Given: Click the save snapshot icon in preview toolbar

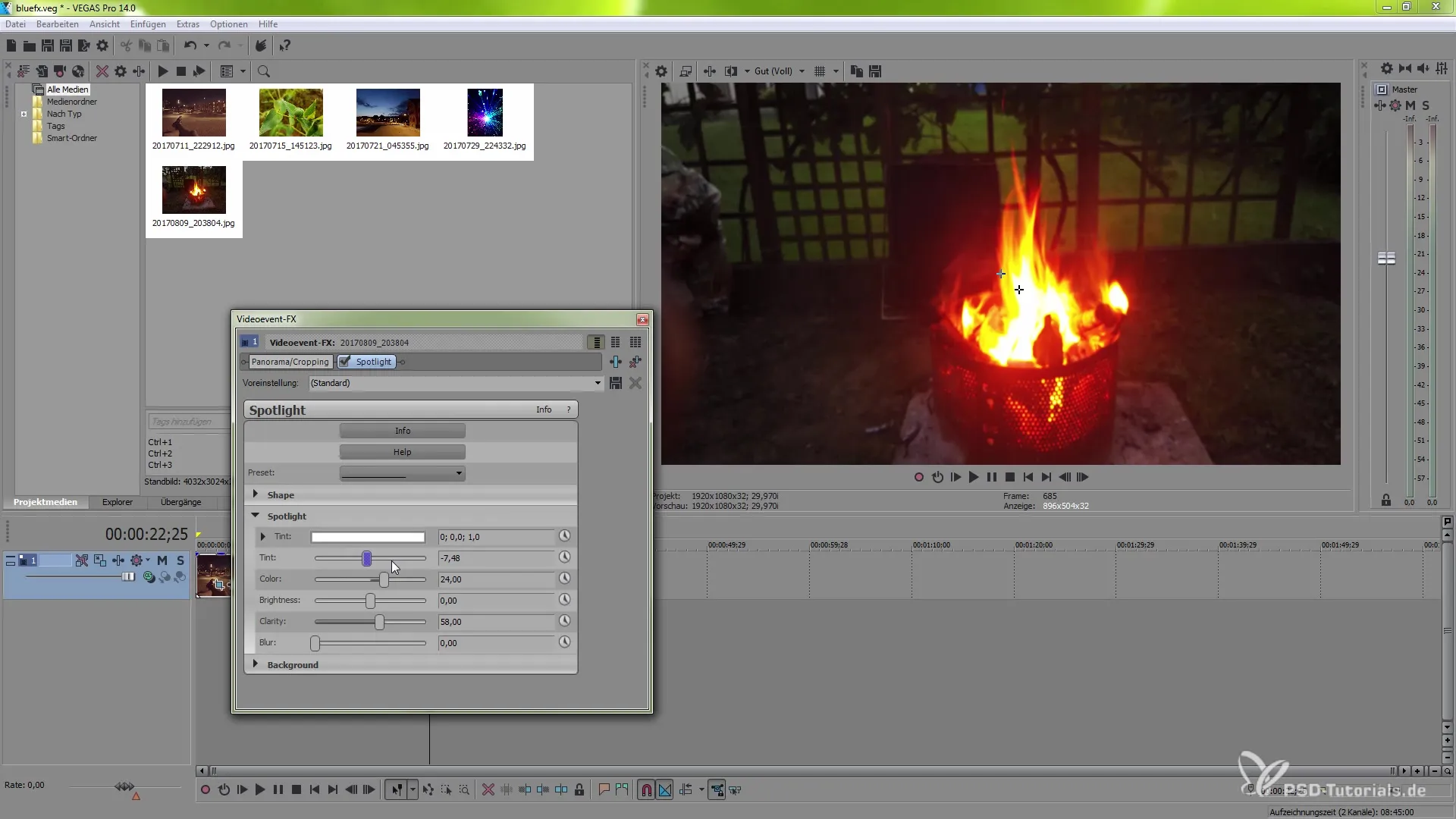Looking at the screenshot, I should click(x=875, y=71).
